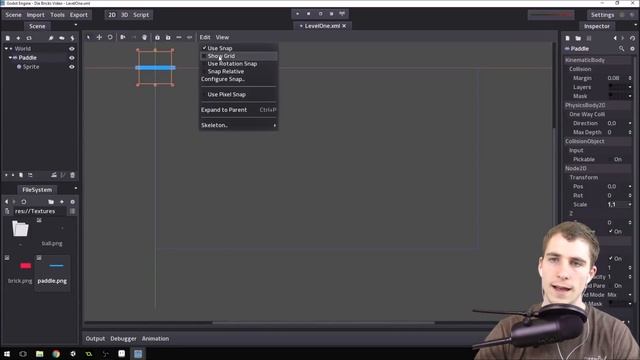This screenshot has width=640, height=360.
Task: Create new scene icon in Scene dock
Action: (x=7, y=38)
